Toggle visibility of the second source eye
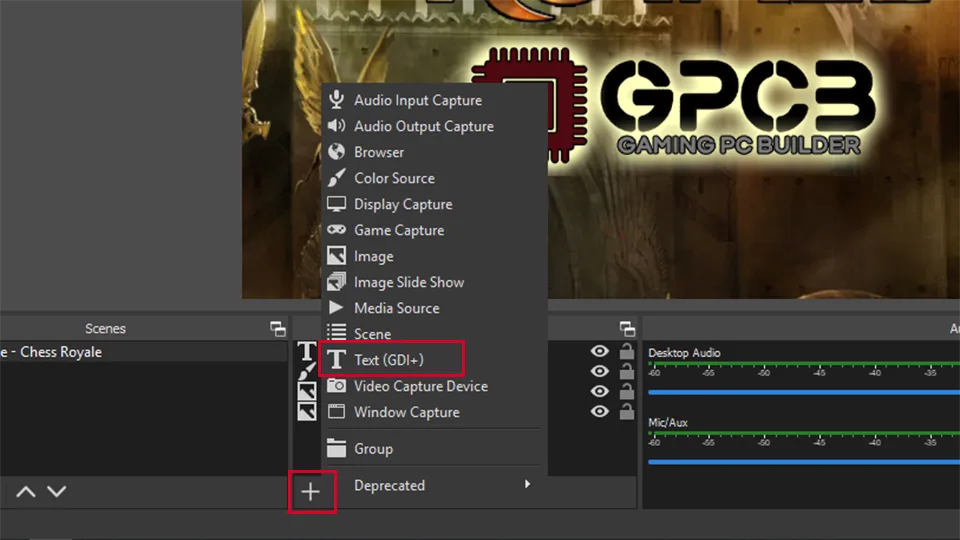The width and height of the screenshot is (960, 540). (599, 371)
